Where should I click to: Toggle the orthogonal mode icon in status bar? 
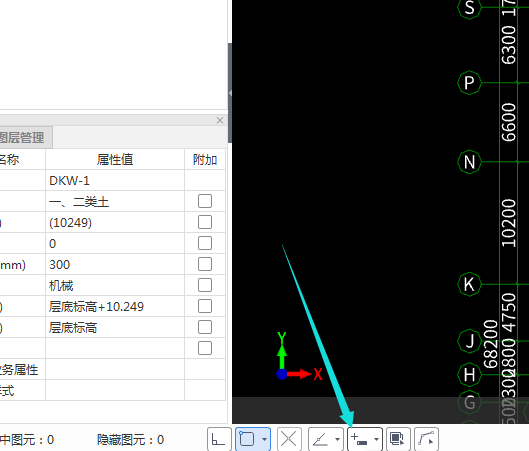point(219,439)
